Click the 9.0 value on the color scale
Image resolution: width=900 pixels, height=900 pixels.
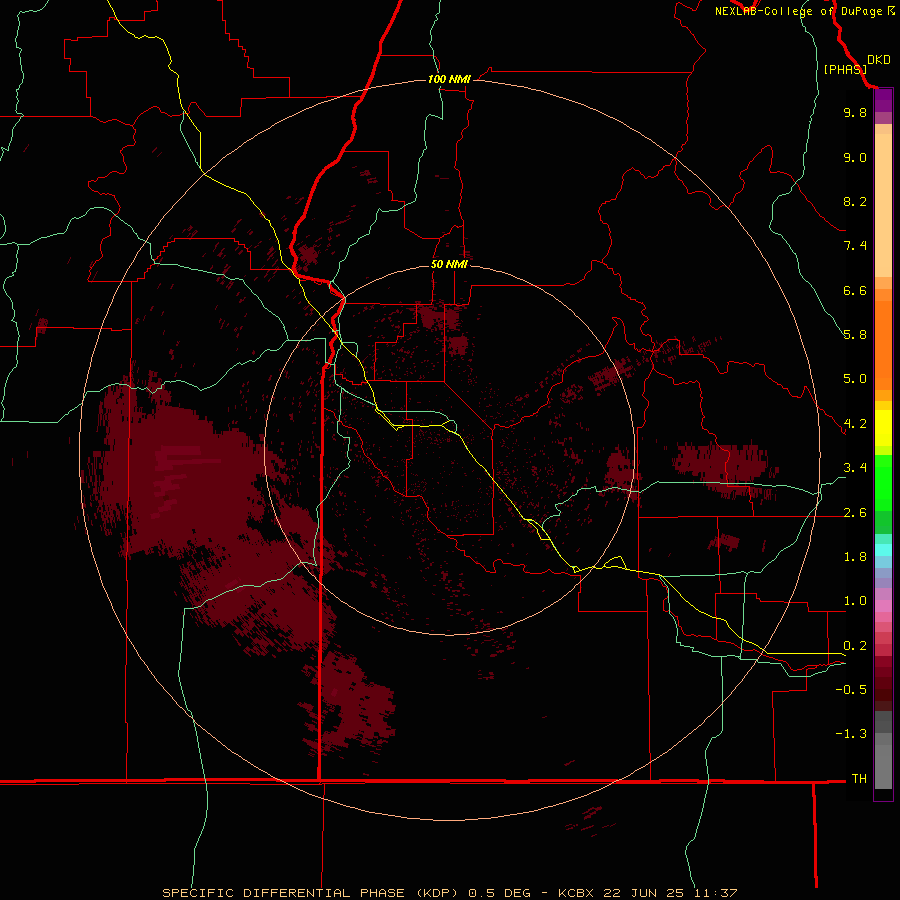click(855, 157)
